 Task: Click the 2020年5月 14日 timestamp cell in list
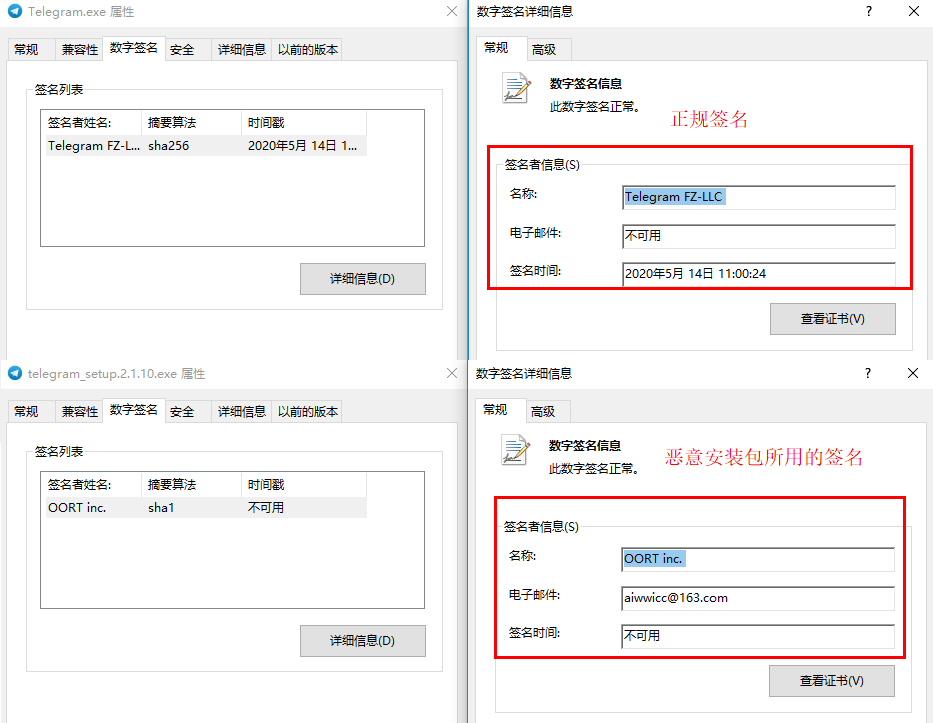coord(302,146)
